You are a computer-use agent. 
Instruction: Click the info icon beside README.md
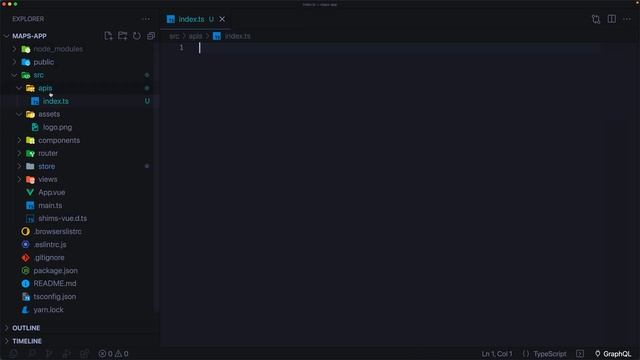25,284
